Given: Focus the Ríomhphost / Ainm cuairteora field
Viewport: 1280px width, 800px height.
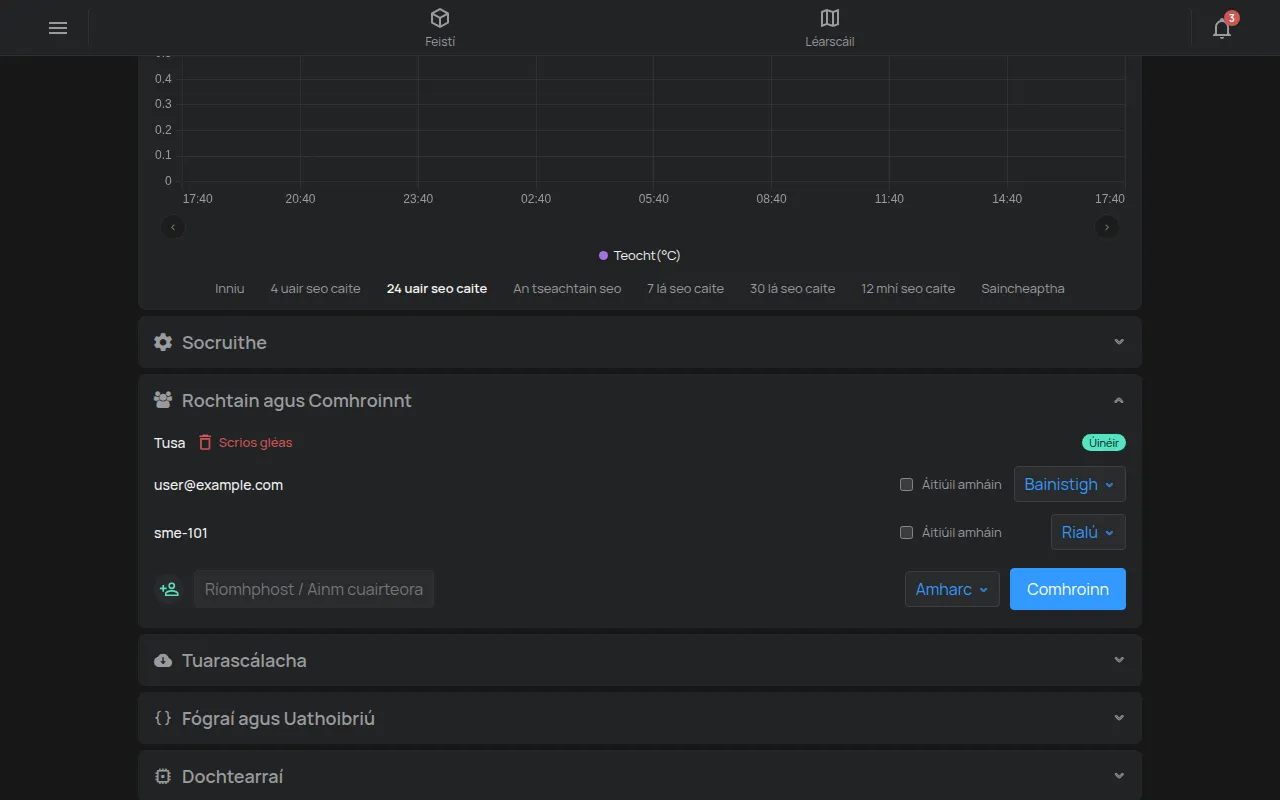Looking at the screenshot, I should click(x=314, y=589).
